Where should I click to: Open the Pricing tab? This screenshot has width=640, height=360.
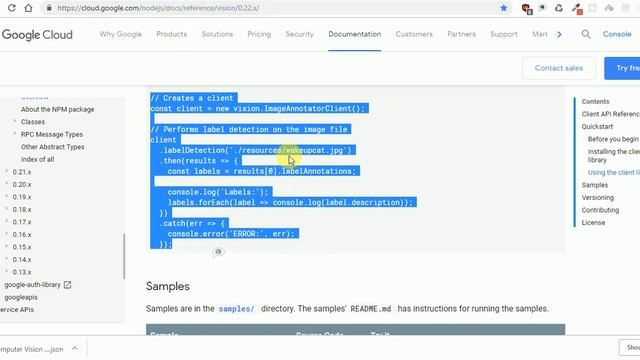pos(259,34)
